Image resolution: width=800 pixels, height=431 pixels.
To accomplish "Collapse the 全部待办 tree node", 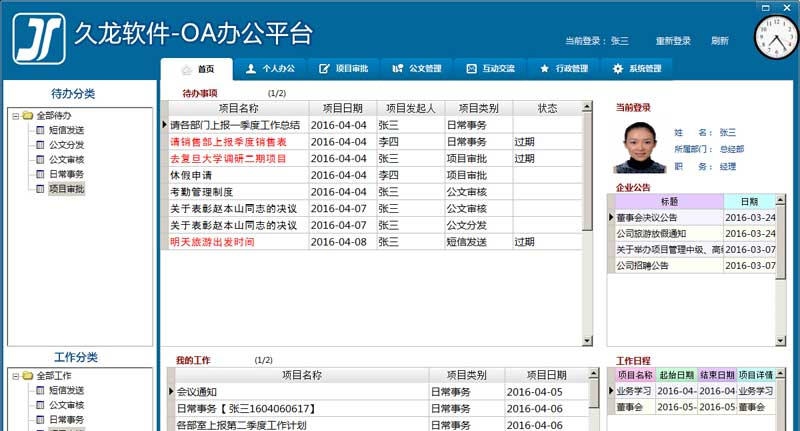I will 15,116.
